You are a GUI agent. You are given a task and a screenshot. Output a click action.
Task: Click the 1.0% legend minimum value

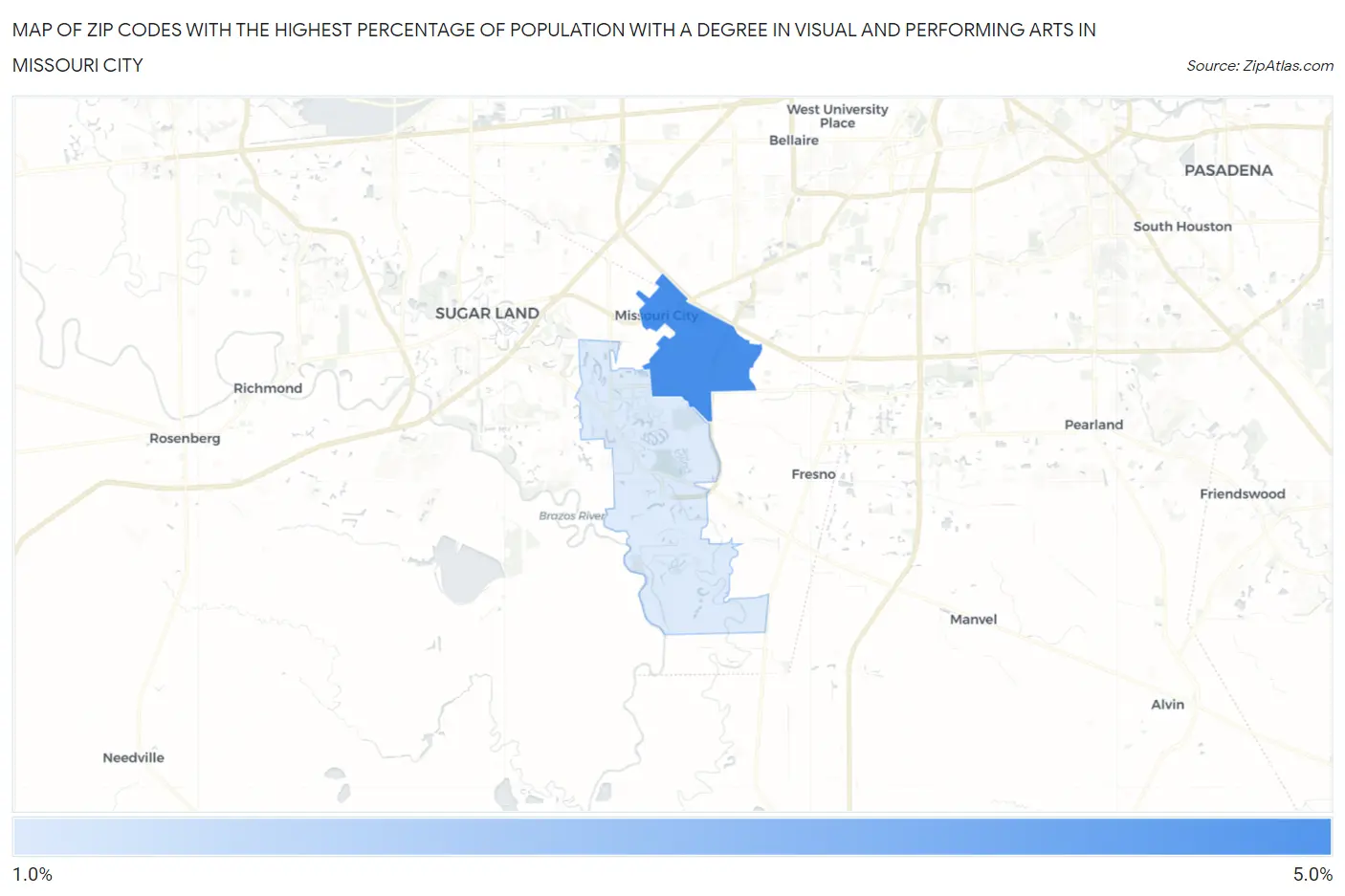(33, 874)
